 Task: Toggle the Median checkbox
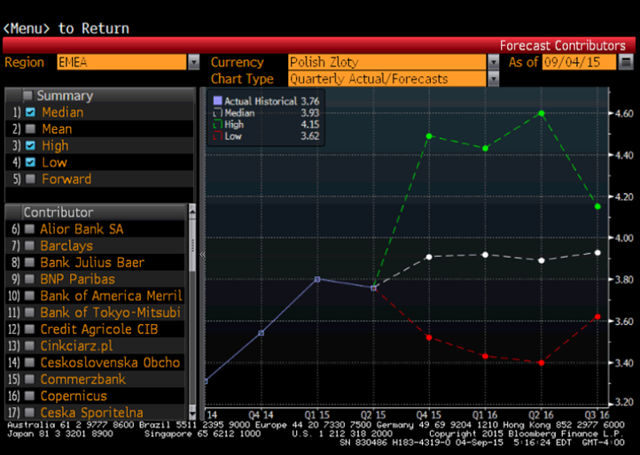pos(30,112)
